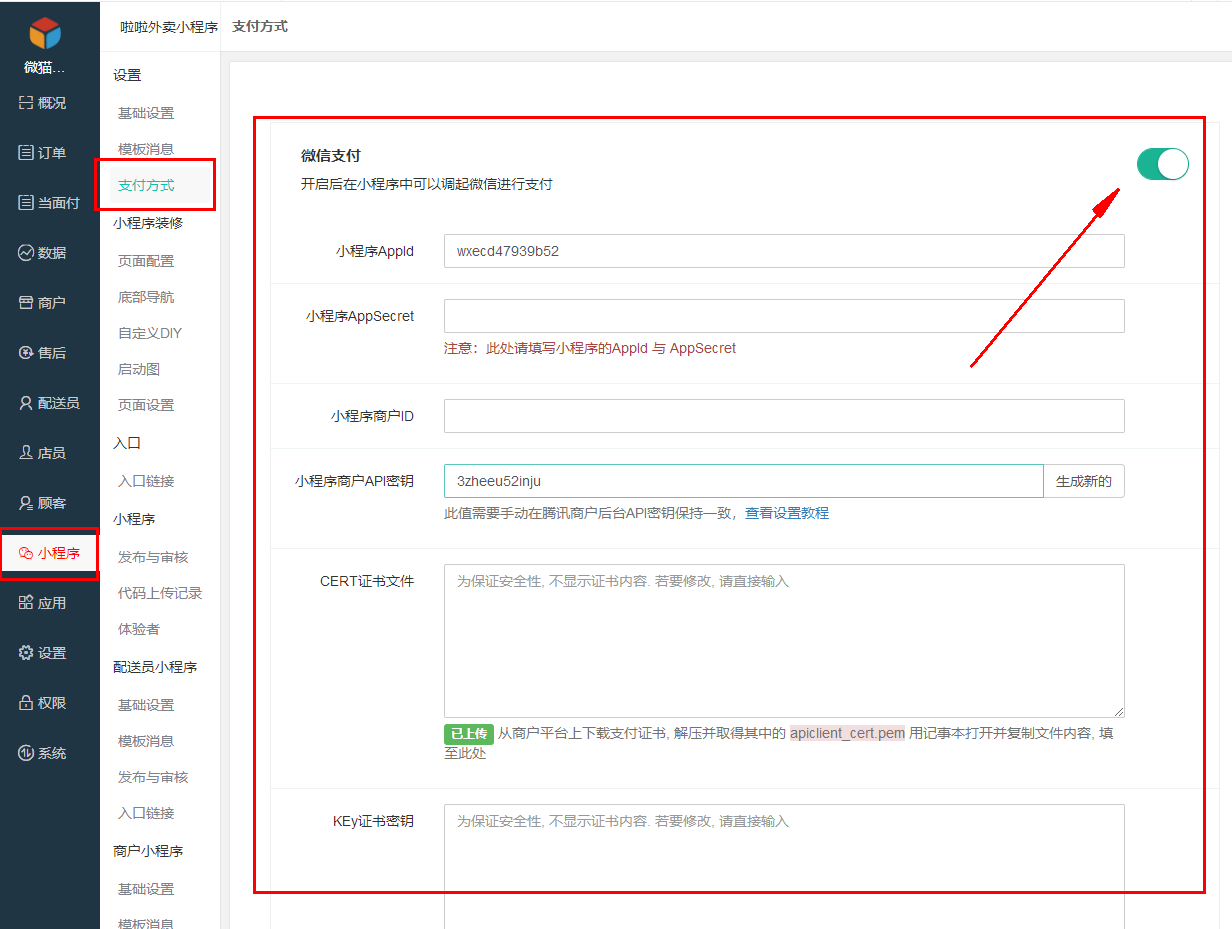Viewport: 1232px width, 929px height.
Task: Click the 小程序AppSecret input field
Action: (x=784, y=316)
